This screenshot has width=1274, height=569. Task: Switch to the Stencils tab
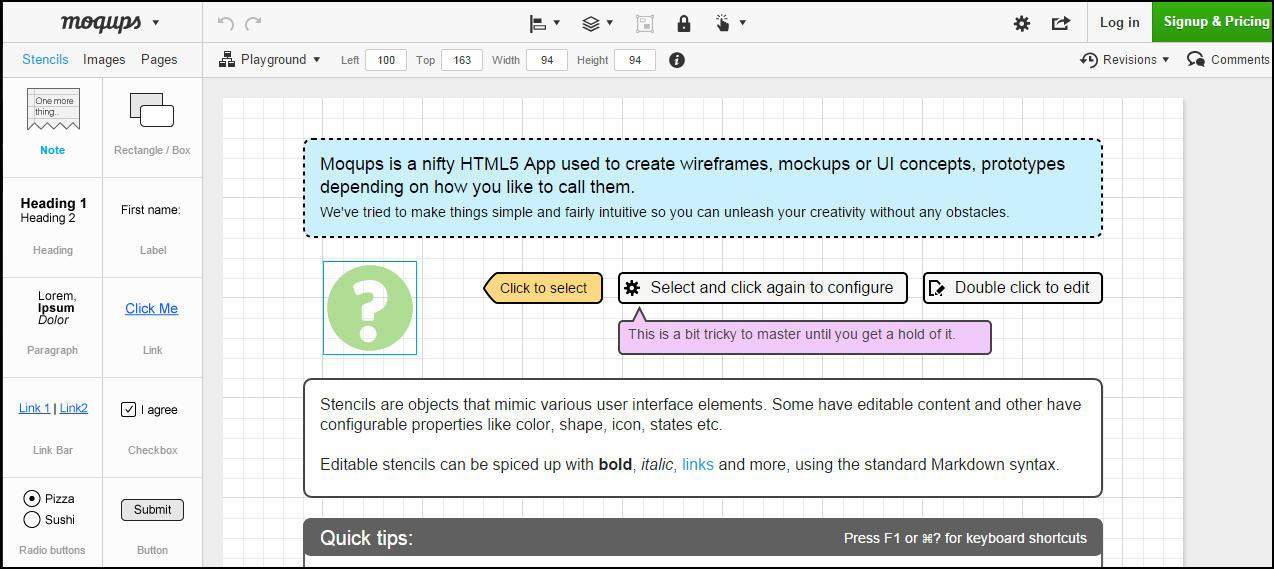45,60
